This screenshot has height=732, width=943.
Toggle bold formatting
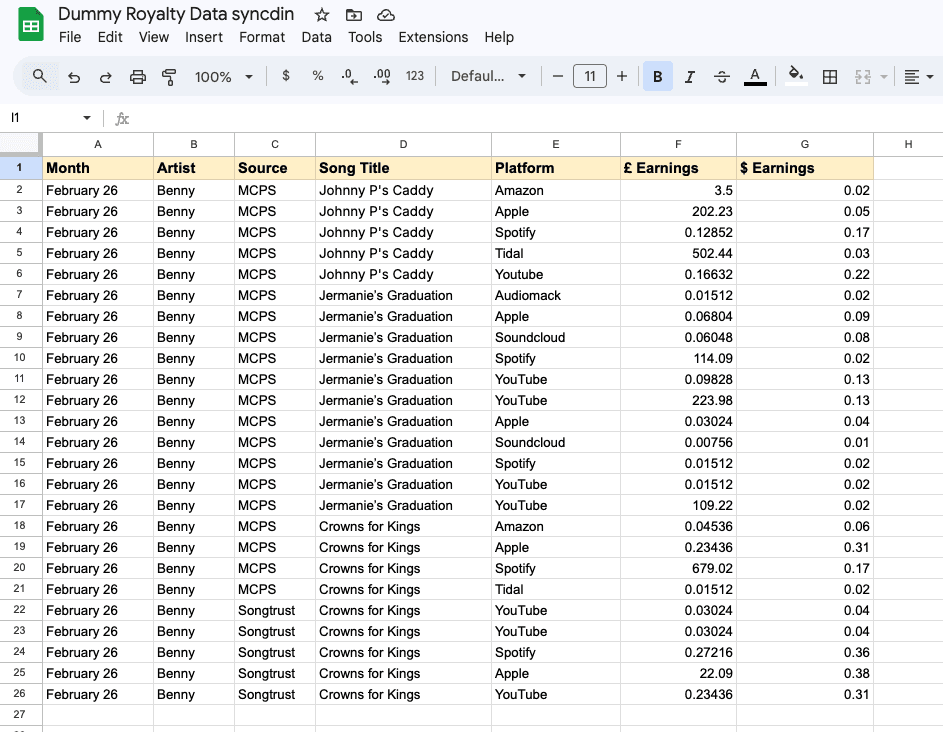coord(657,76)
